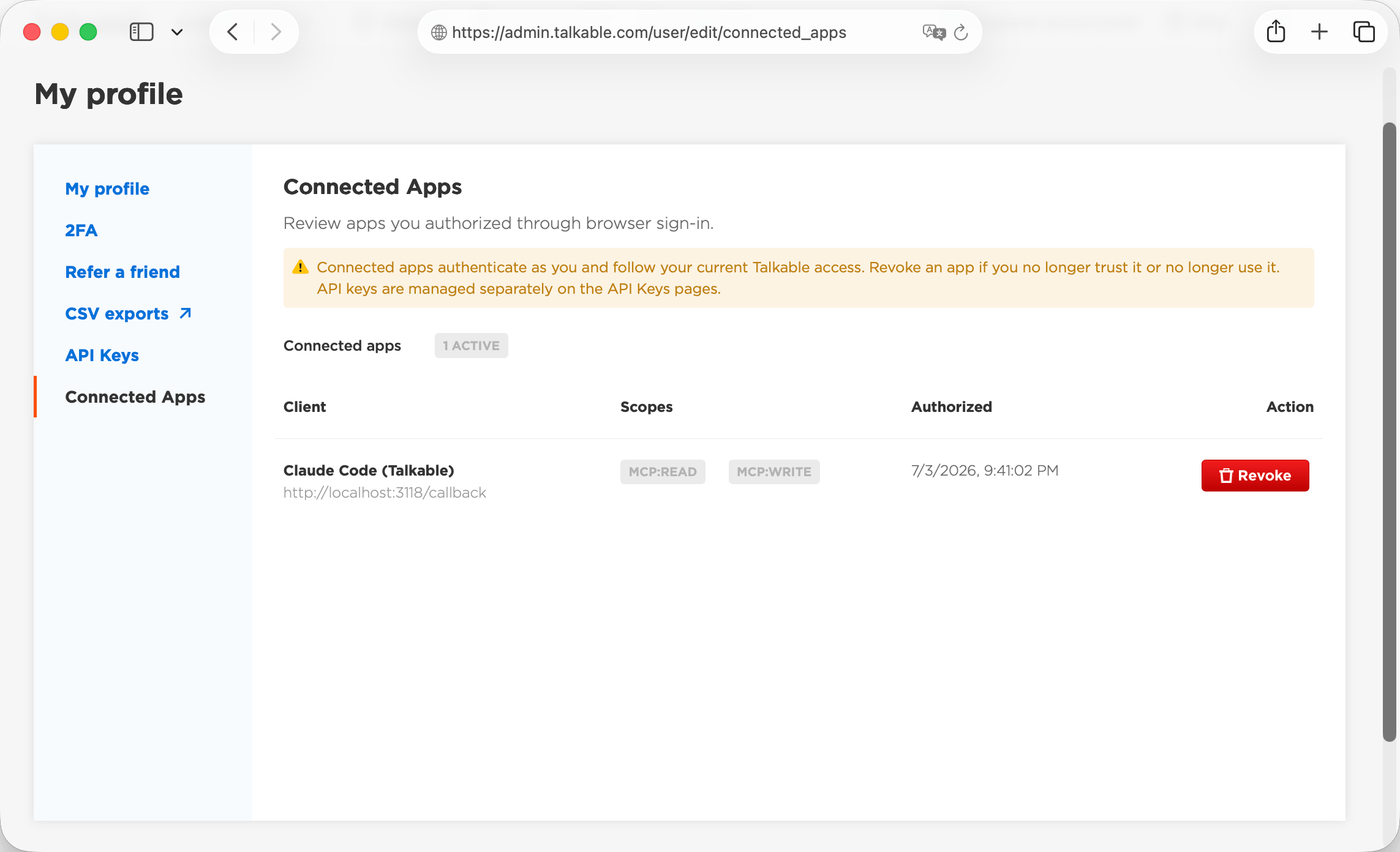Click the 1 ACTIVE badge
Image resolution: width=1400 pixels, height=852 pixels.
472,346
